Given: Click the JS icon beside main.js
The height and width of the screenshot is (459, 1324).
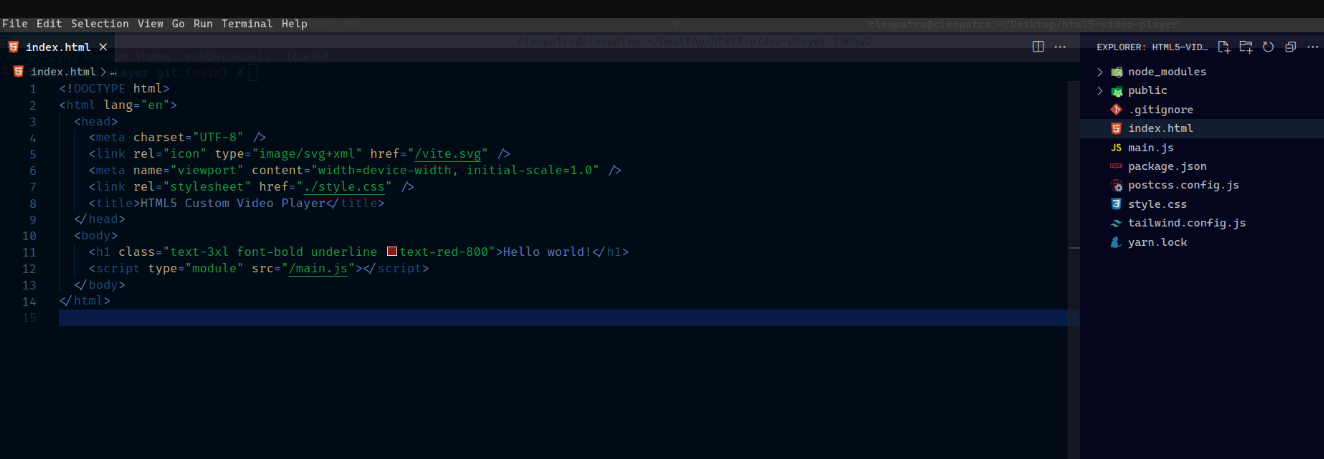Looking at the screenshot, I should point(1117,148).
